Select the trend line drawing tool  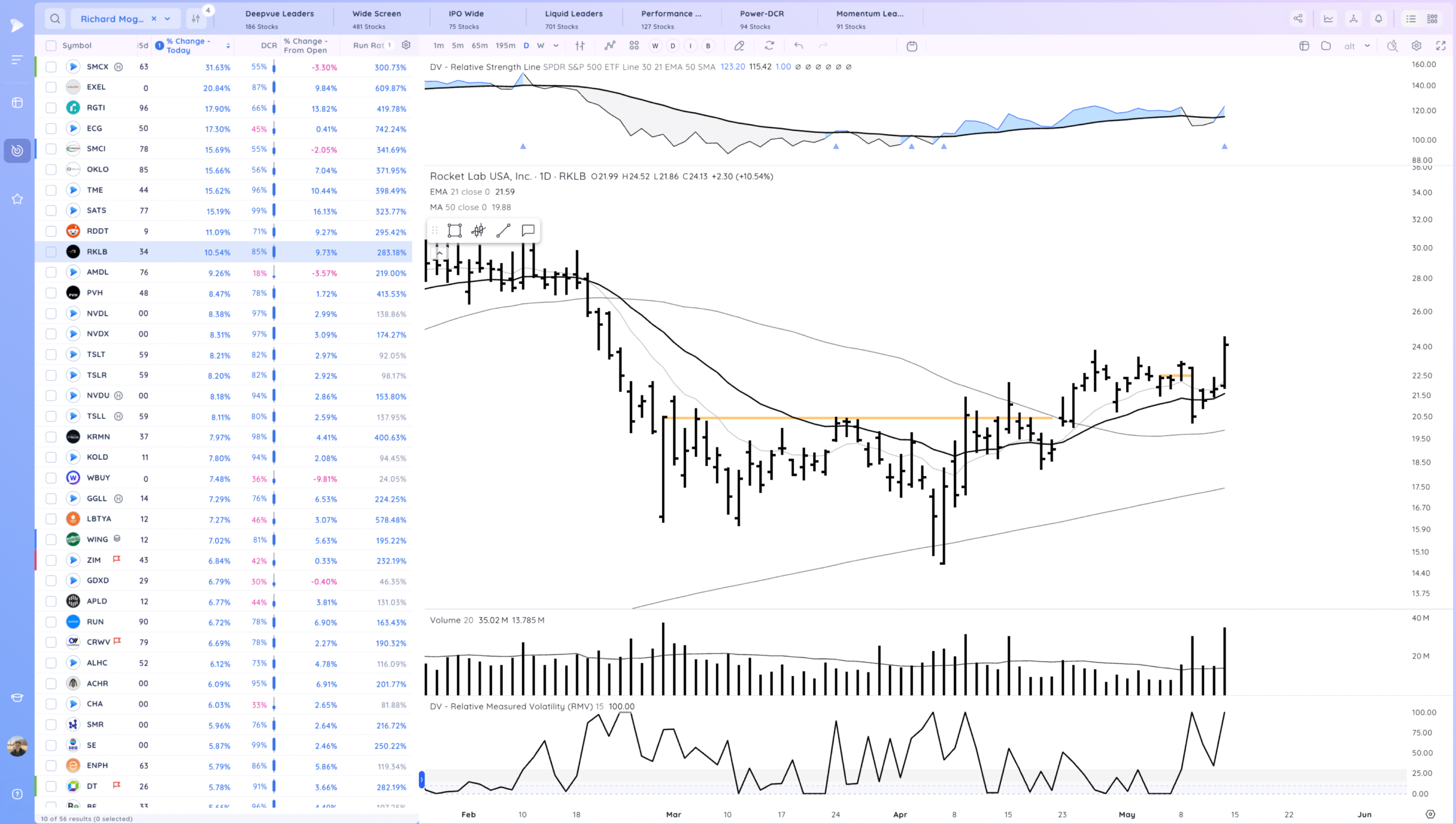coord(503,230)
